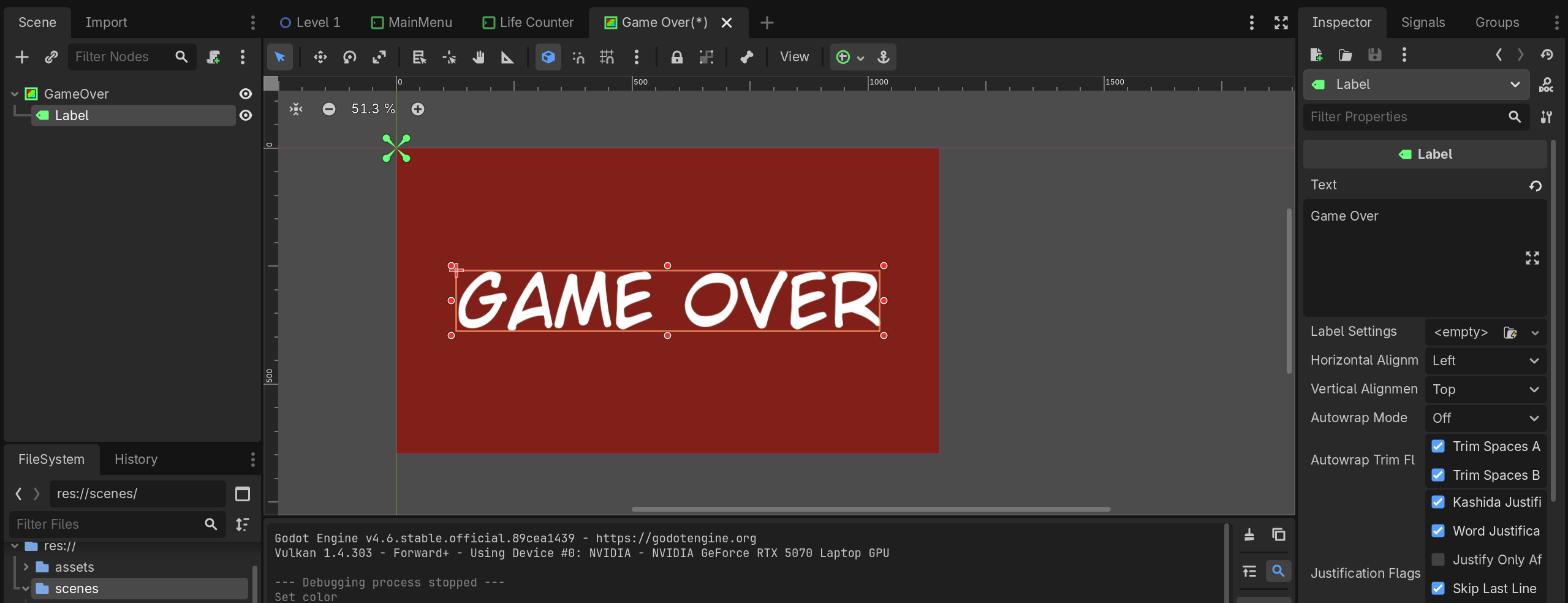Screen dimensions: 1568x603
Task: Hide the Label node with its eye toggle
Action: (x=244, y=115)
